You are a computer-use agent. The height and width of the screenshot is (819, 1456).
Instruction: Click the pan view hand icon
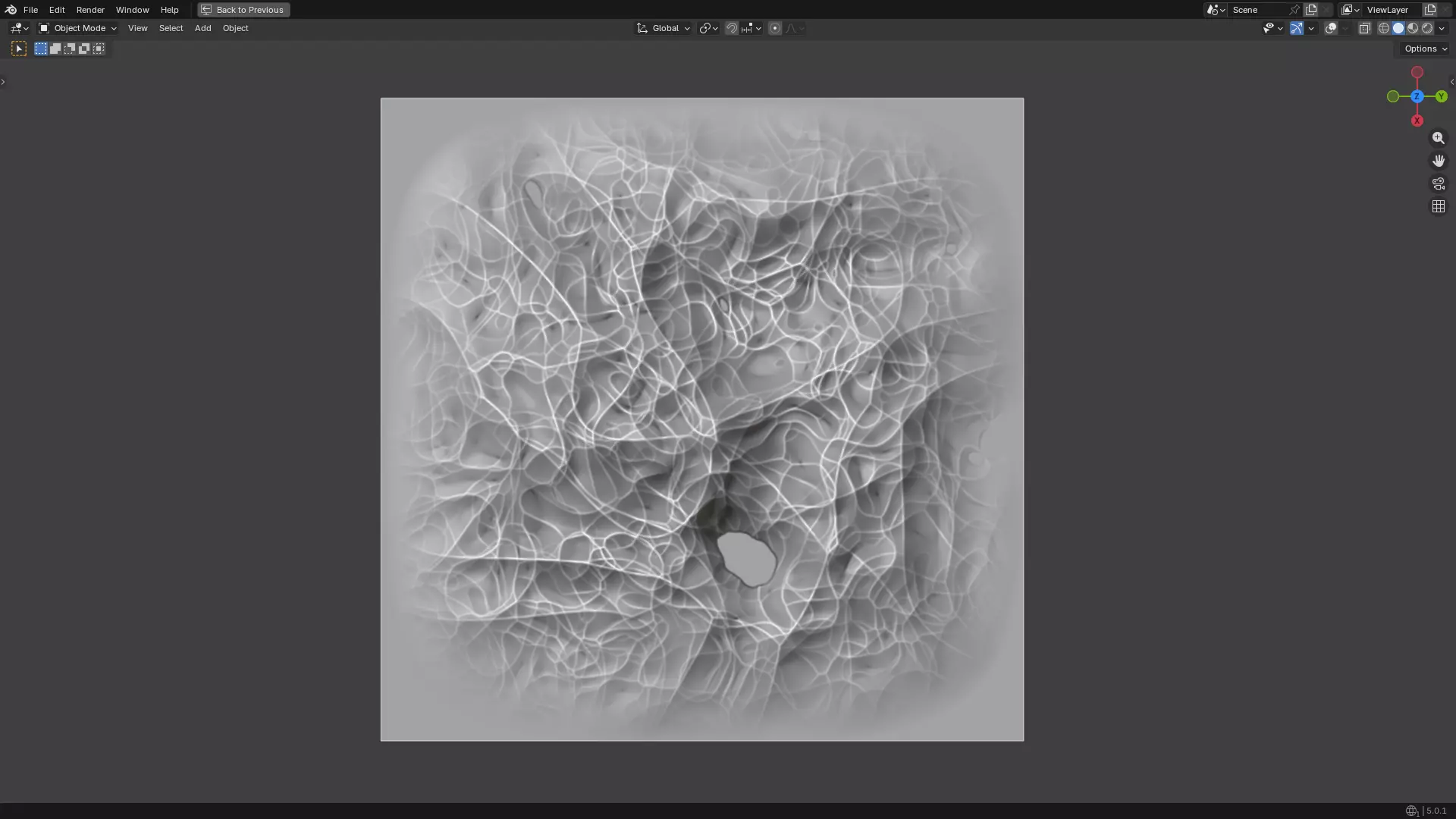(1438, 161)
